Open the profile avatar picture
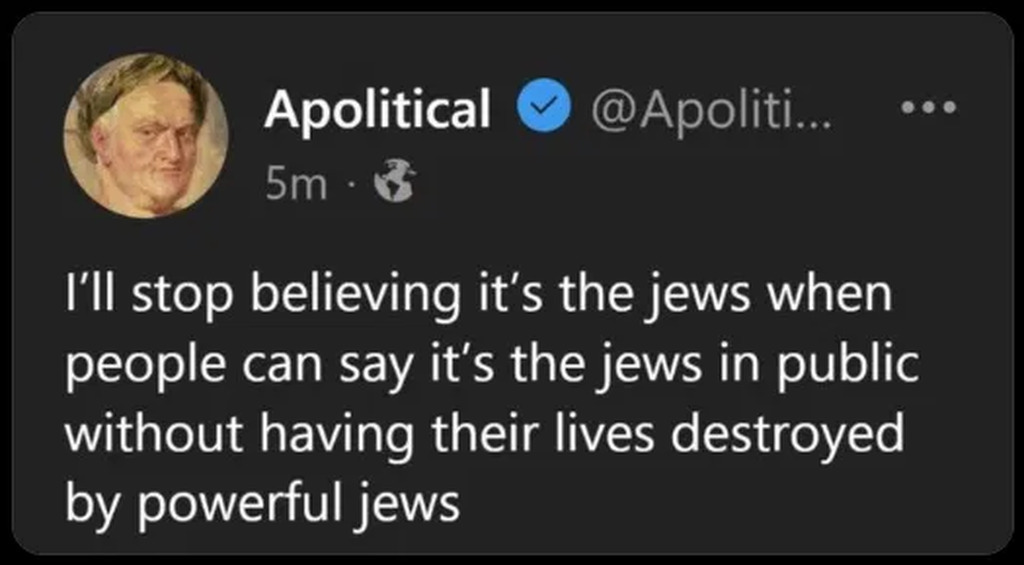The height and width of the screenshot is (565, 1024). click(x=146, y=134)
